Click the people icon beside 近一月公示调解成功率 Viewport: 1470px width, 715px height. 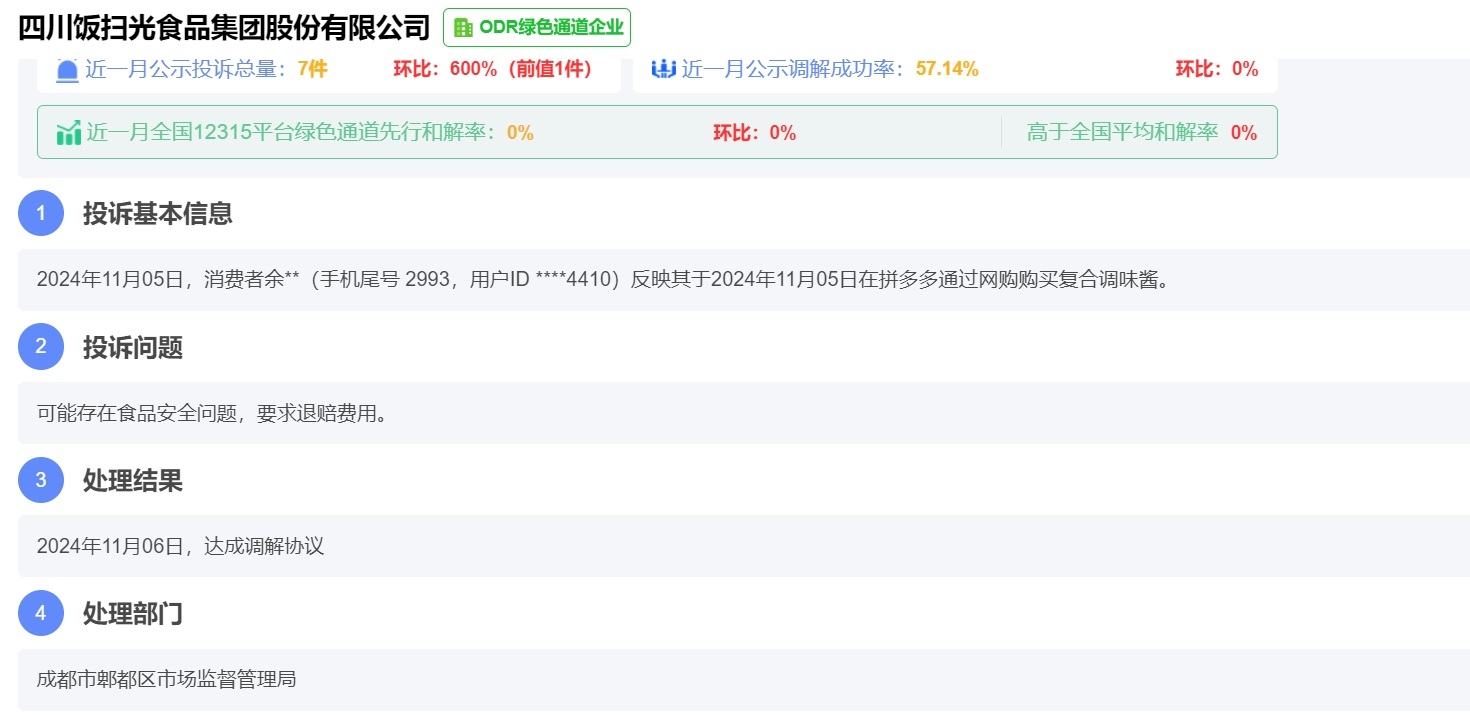coord(664,69)
